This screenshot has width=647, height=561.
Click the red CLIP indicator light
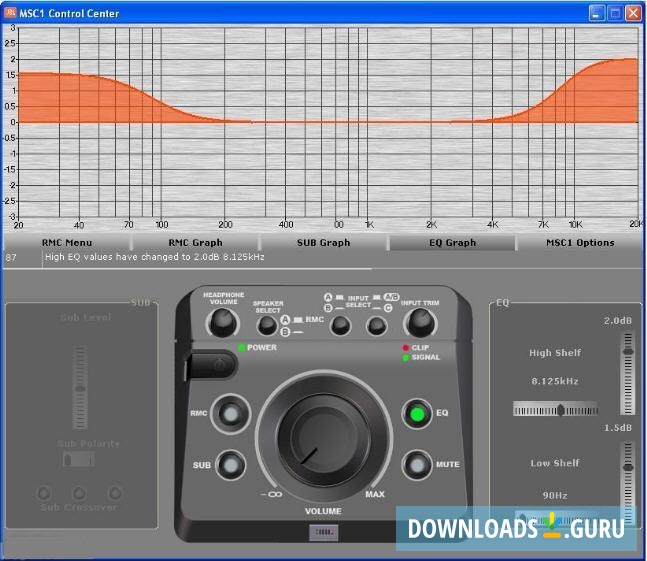406,348
